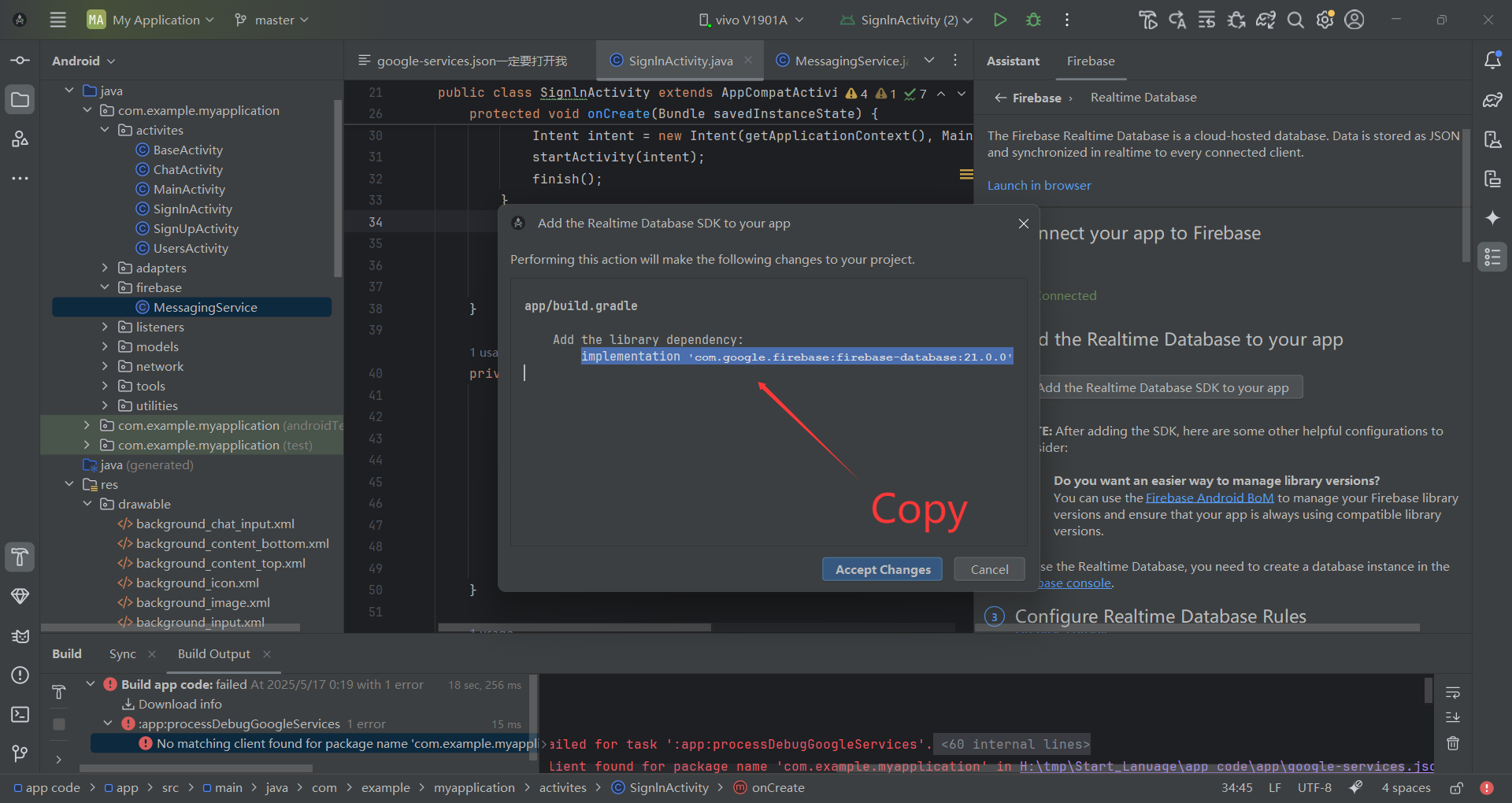
Task: Open the master branch dropdown
Action: 272,20
